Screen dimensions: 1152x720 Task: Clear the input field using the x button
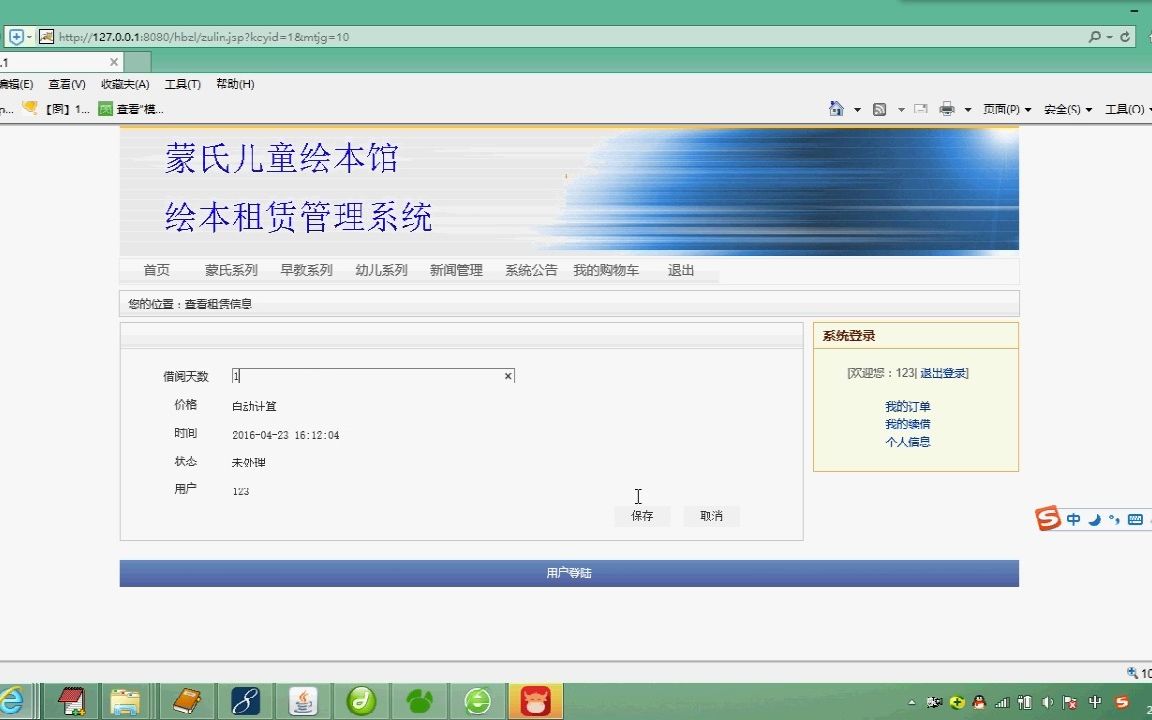click(x=508, y=376)
